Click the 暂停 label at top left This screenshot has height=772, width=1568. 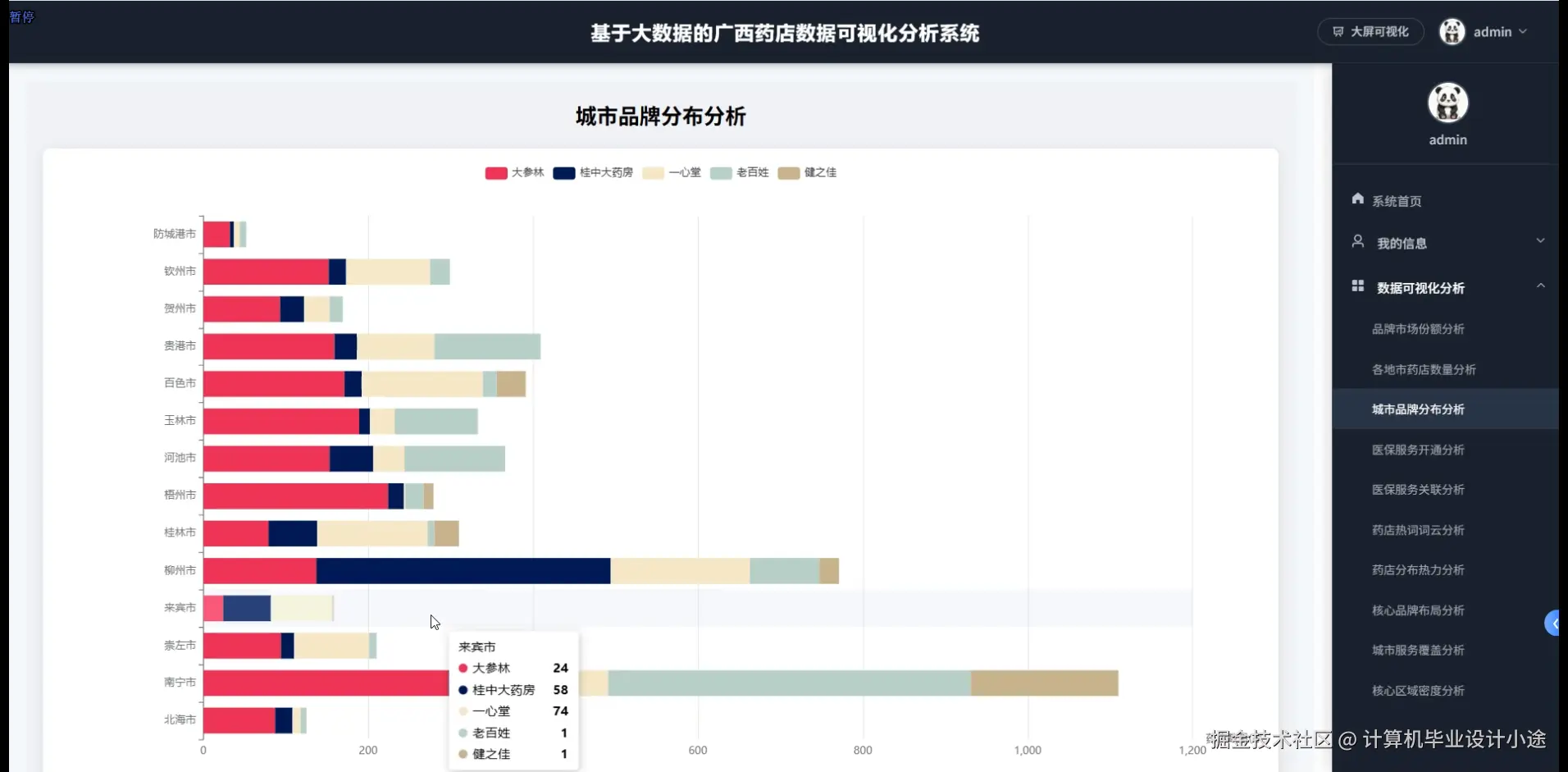click(22, 16)
